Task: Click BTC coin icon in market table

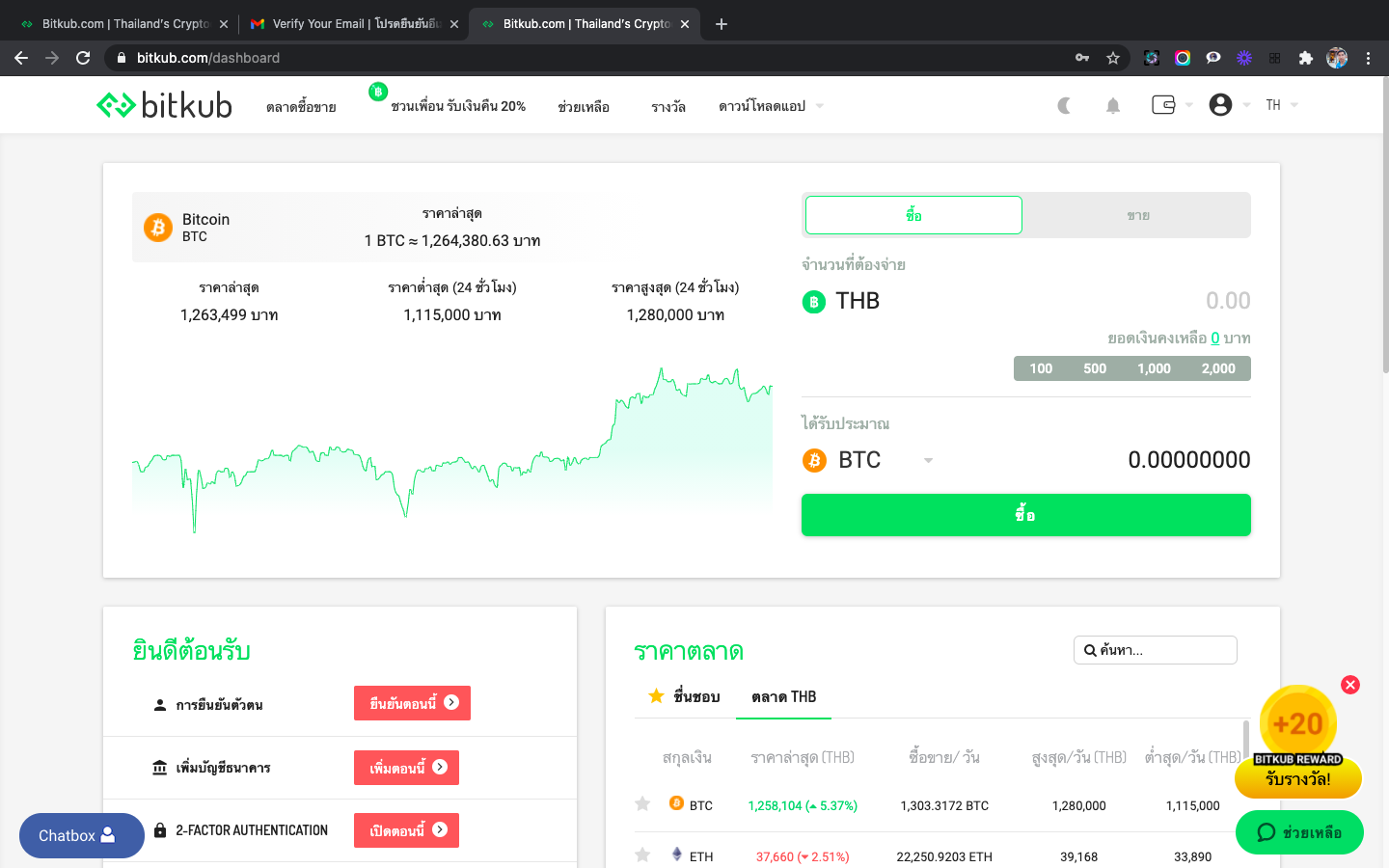Action: 677,803
